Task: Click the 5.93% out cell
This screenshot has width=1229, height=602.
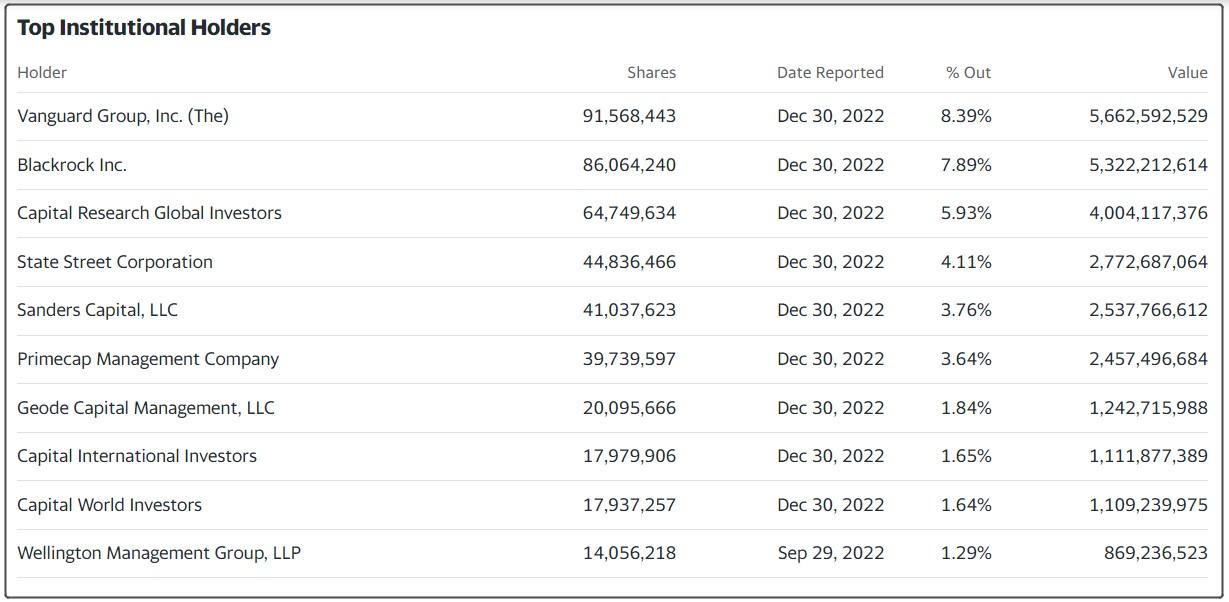Action: pos(966,213)
